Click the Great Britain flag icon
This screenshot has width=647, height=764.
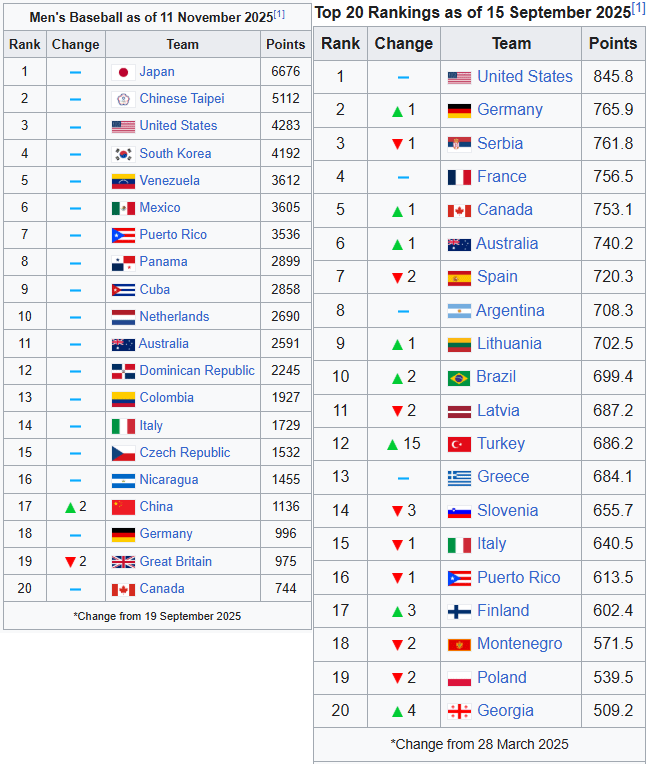(x=123, y=562)
